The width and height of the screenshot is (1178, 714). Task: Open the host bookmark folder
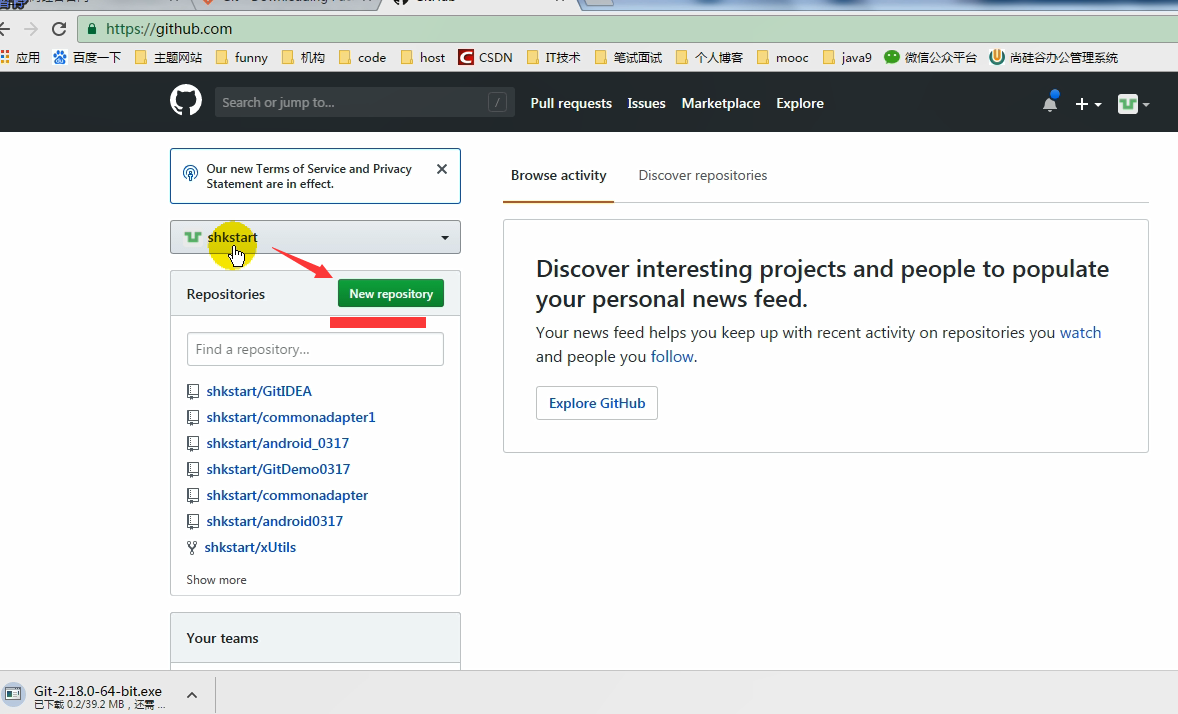pyautogui.click(x=423, y=57)
